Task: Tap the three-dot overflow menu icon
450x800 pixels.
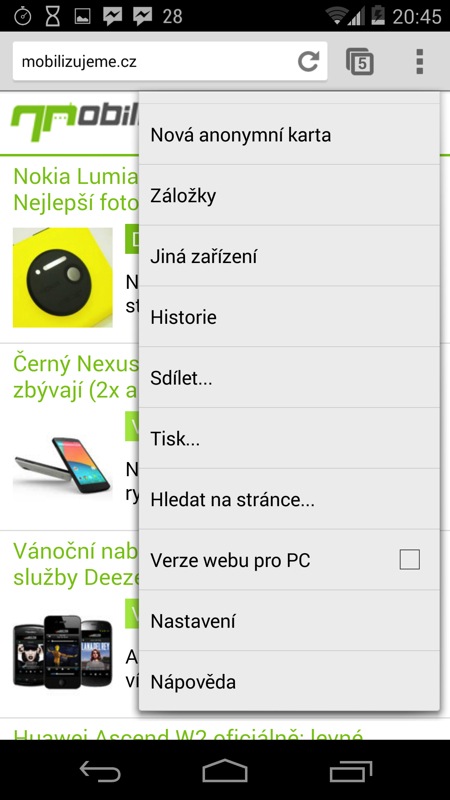Action: 419,62
